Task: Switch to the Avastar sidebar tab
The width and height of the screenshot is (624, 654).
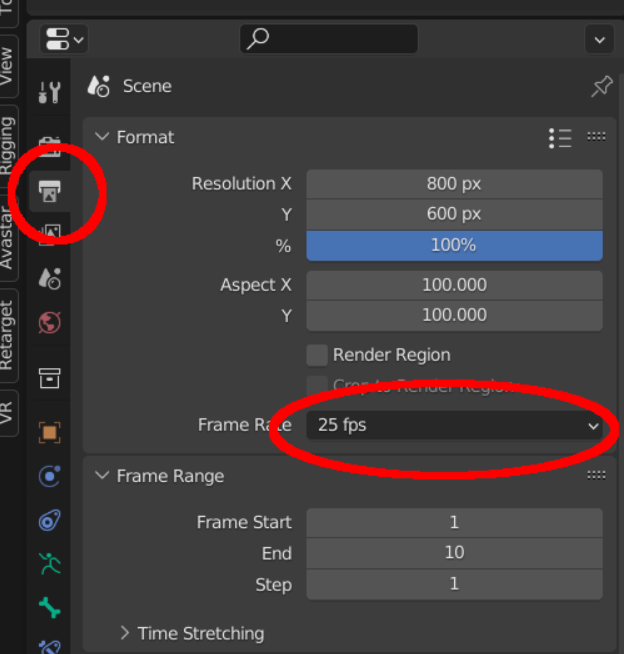Action: pyautogui.click(x=7, y=238)
